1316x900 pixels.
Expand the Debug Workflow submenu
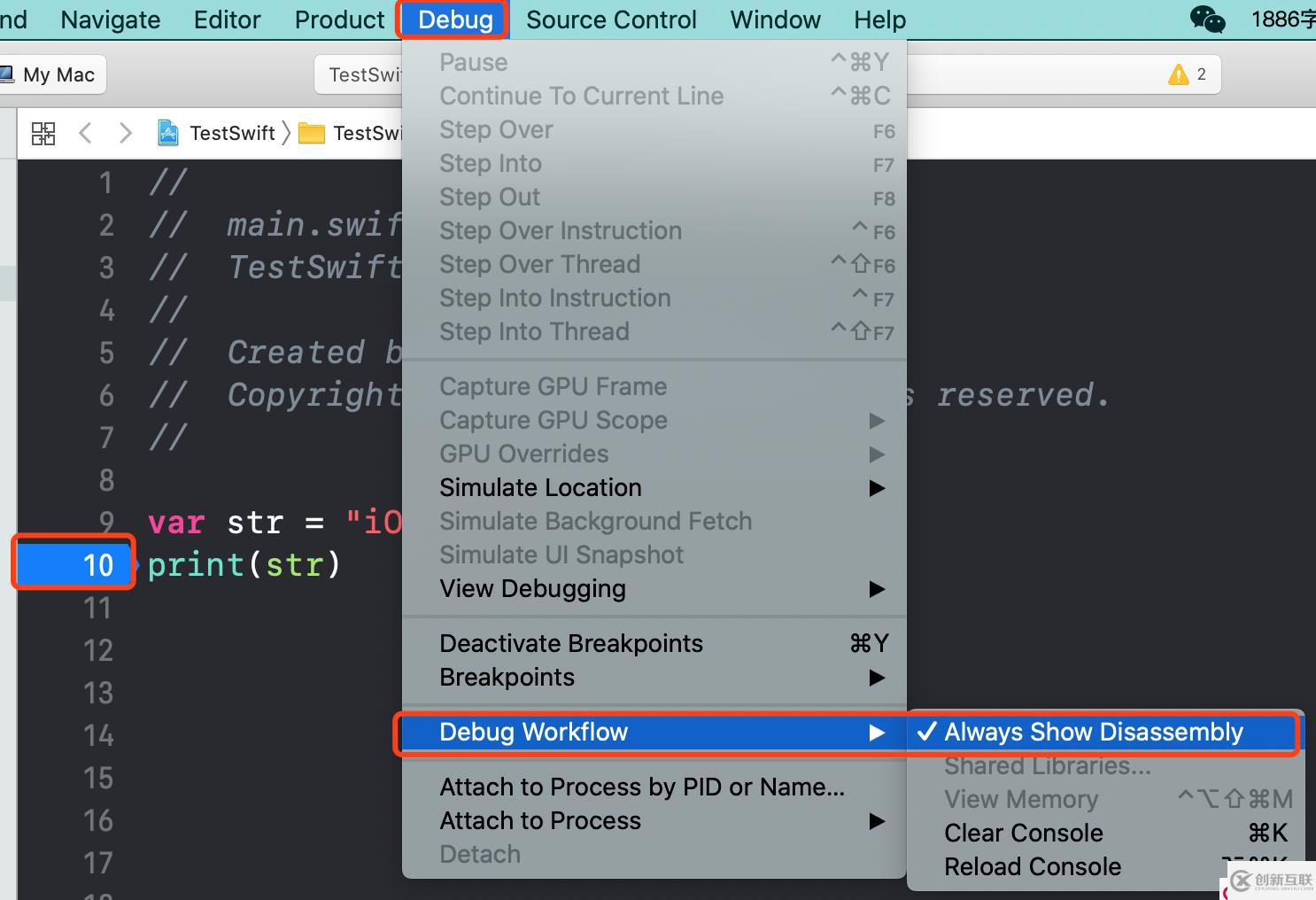[654, 732]
